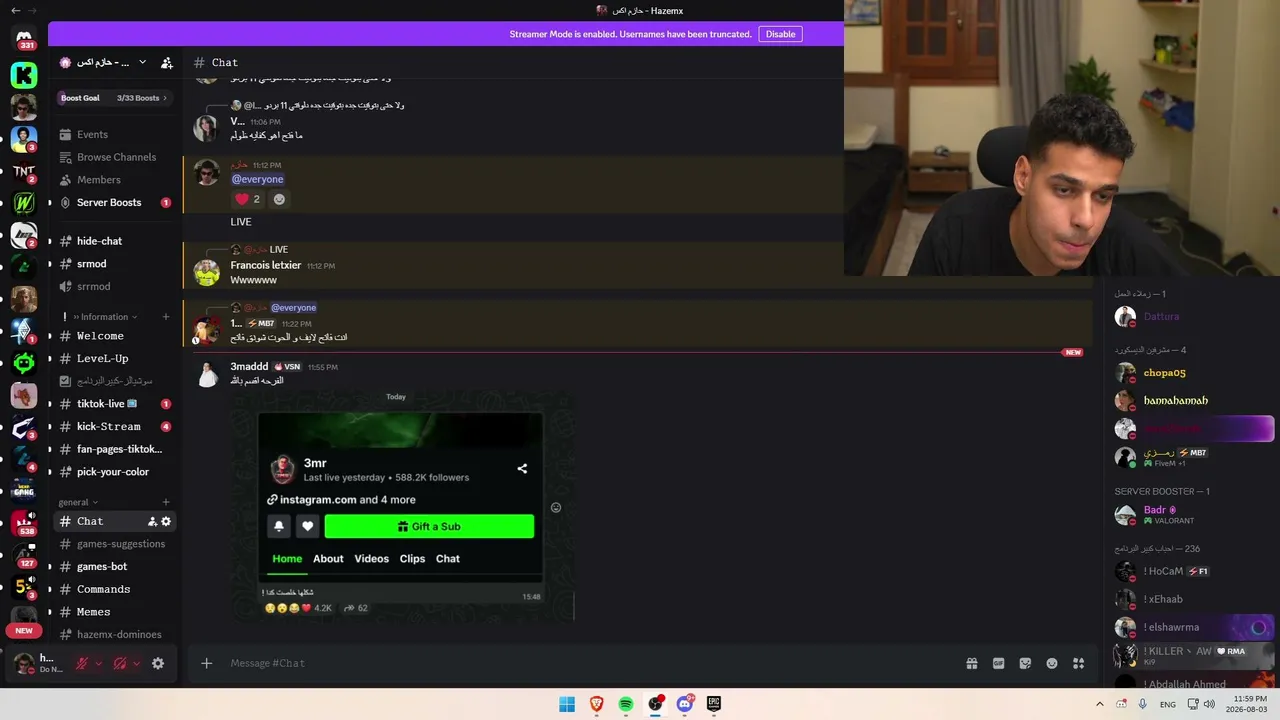Open Server Boosts
This screenshot has height=720, width=1280.
tap(109, 203)
